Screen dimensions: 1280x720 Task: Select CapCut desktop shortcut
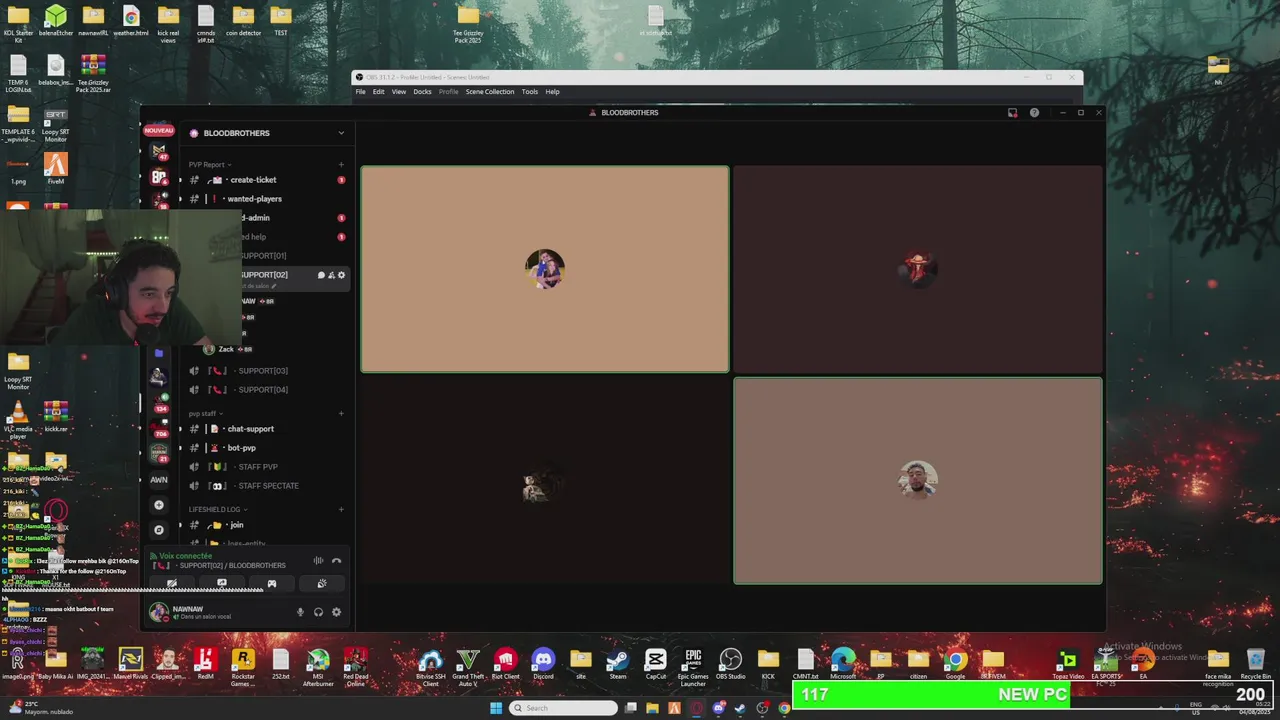point(656,664)
